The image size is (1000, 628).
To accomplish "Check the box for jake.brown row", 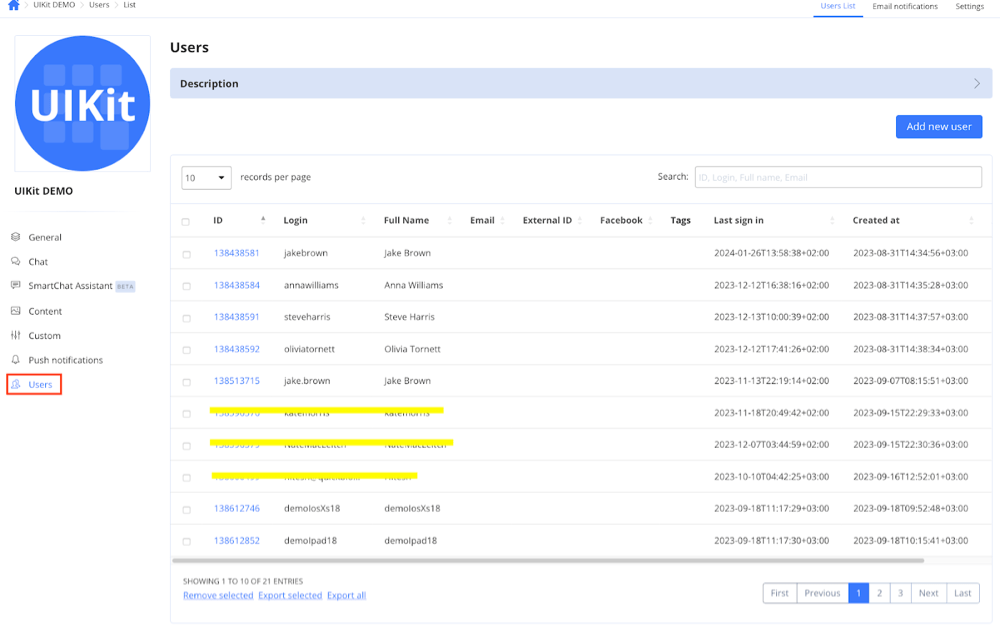I will coord(186,382).
